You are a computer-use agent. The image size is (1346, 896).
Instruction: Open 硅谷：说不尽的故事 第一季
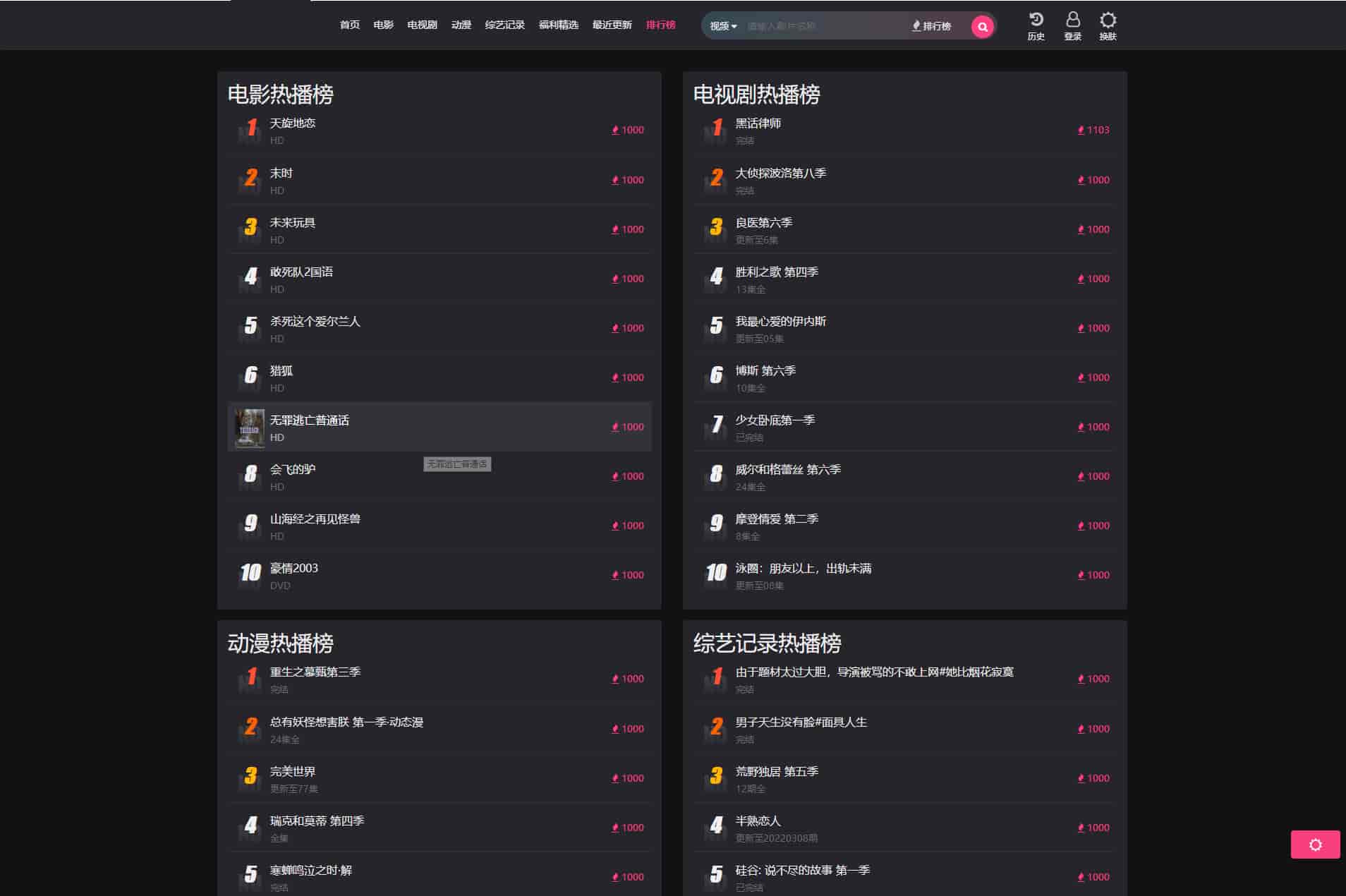point(803,870)
